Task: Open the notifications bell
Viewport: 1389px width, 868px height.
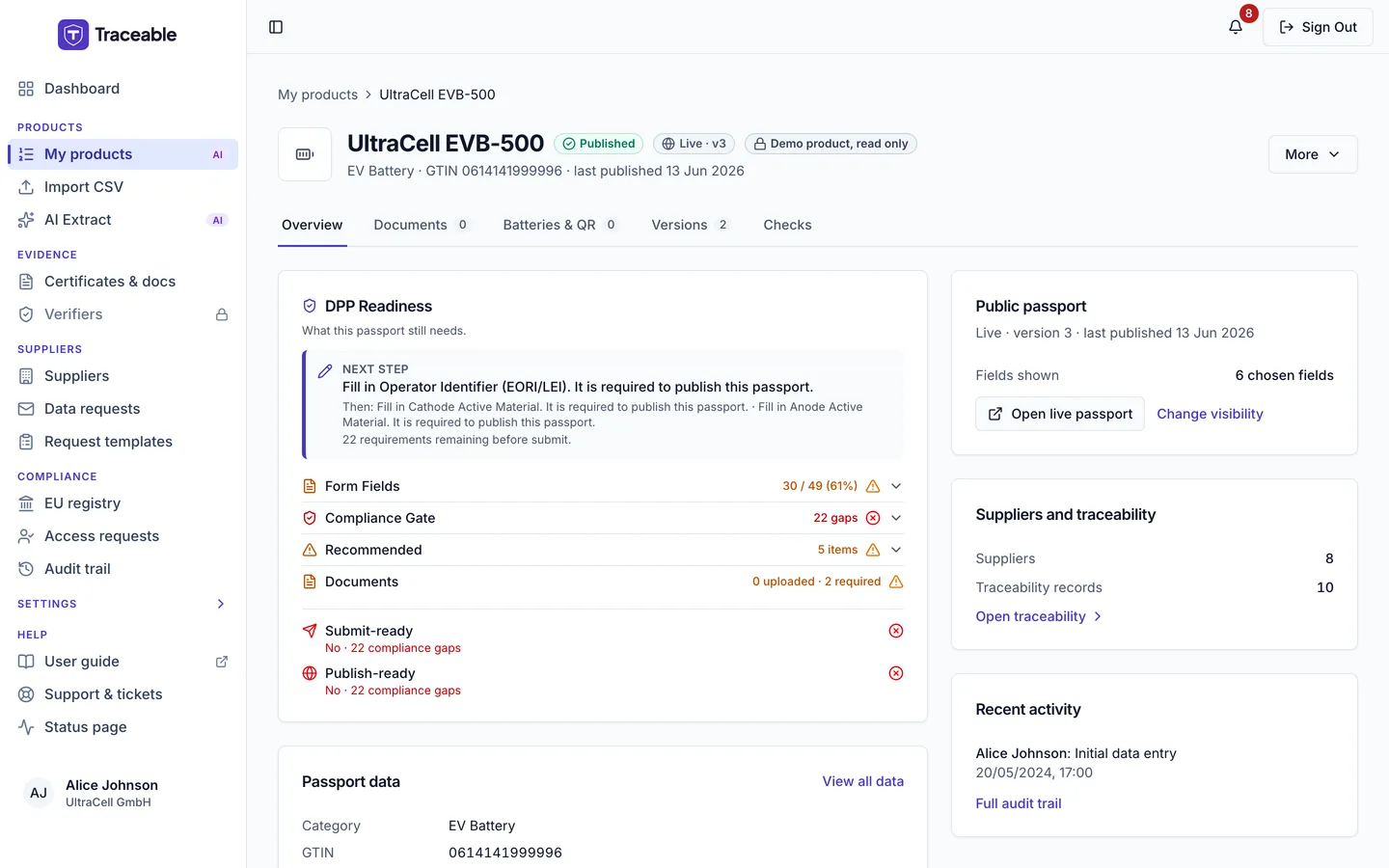Action: point(1236,27)
